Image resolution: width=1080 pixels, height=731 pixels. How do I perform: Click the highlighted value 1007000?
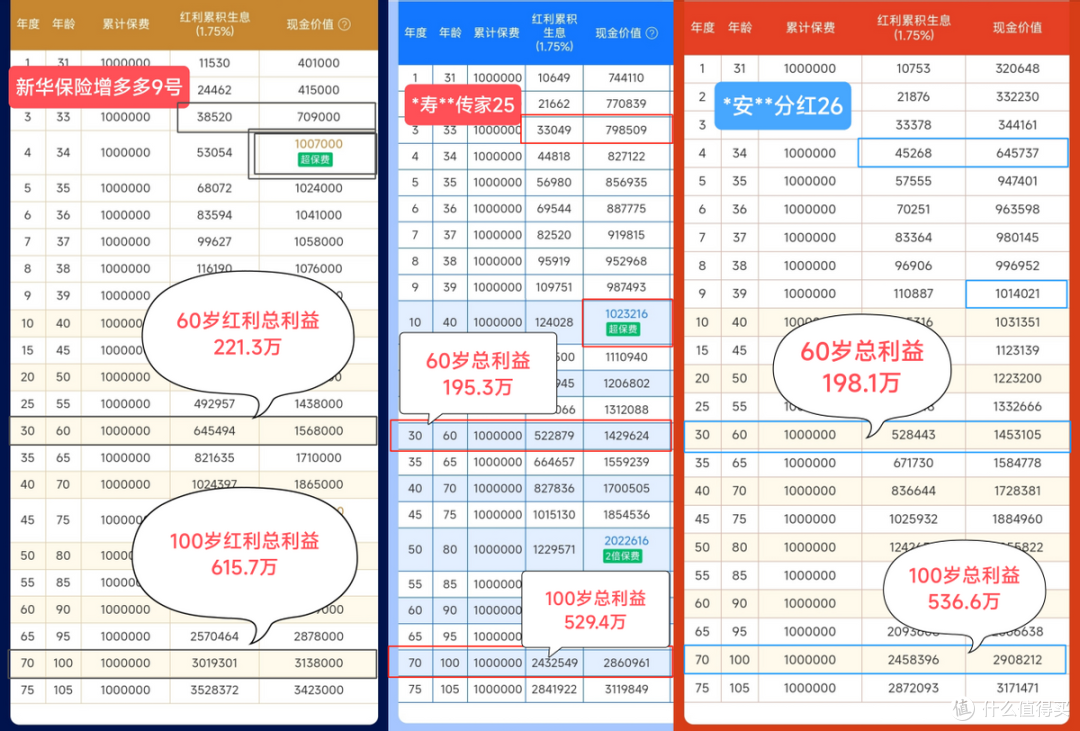(318, 144)
